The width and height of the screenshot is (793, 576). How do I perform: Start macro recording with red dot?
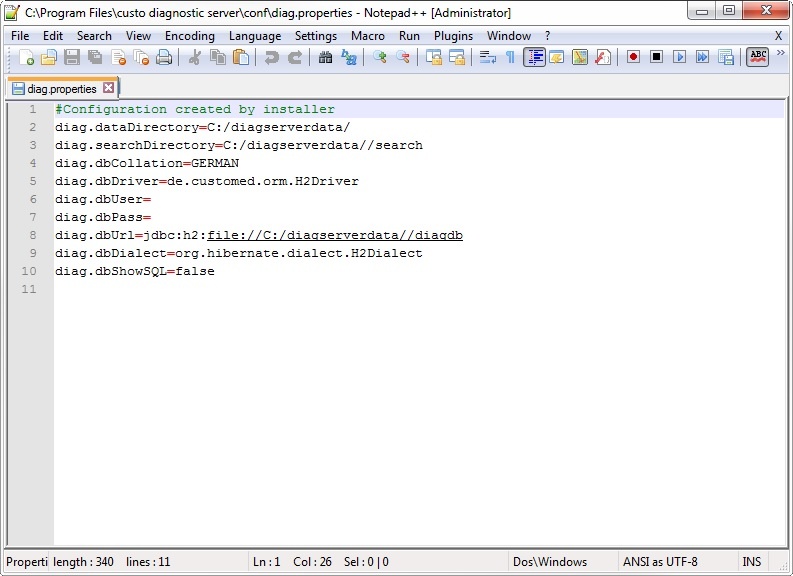[633, 57]
